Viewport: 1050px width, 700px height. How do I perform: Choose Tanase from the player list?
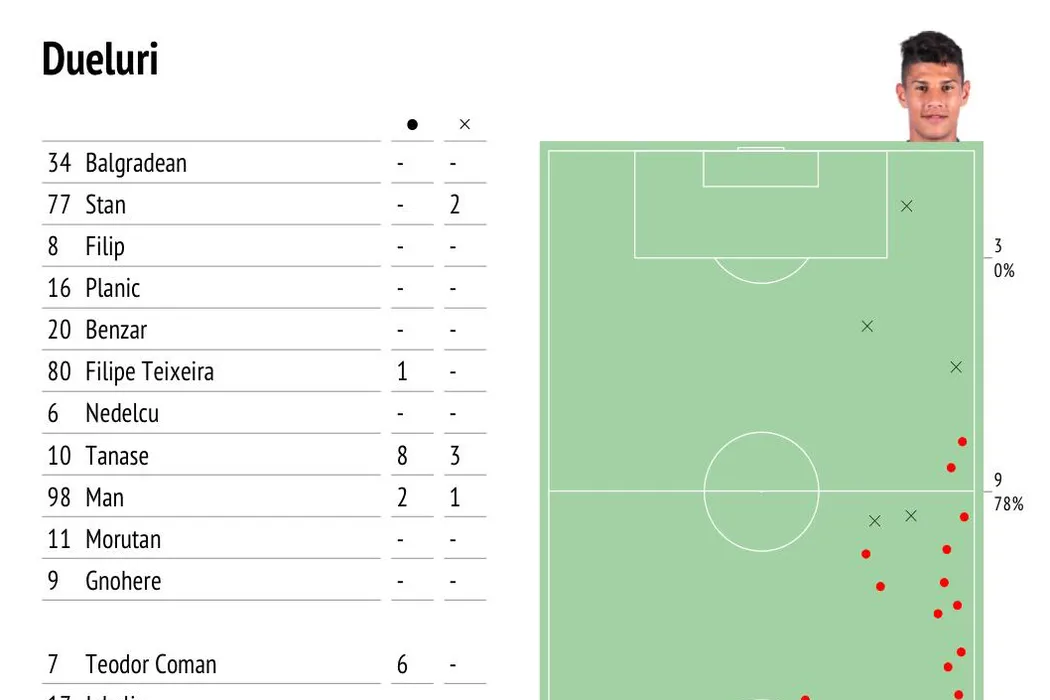pyautogui.click(x=117, y=456)
